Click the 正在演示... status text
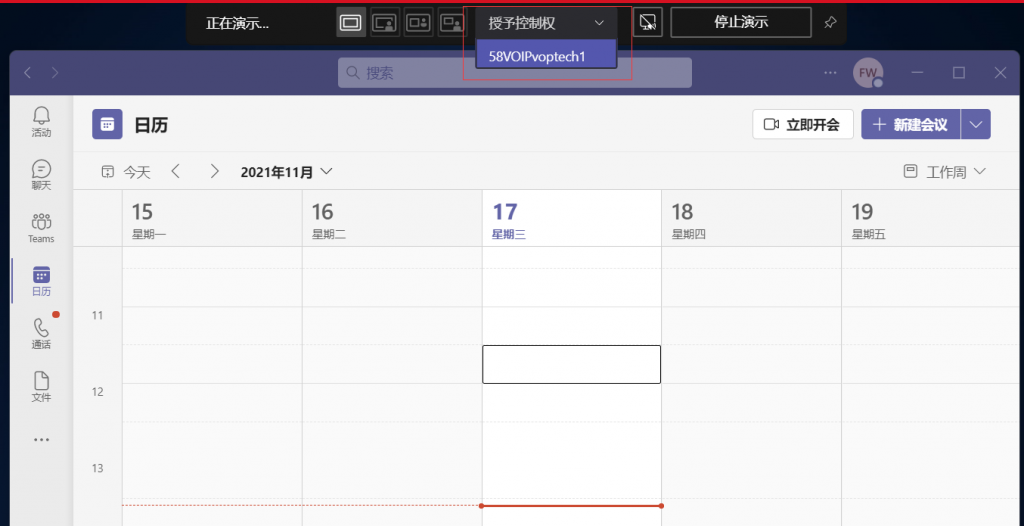The width and height of the screenshot is (1024, 526). tap(237, 24)
